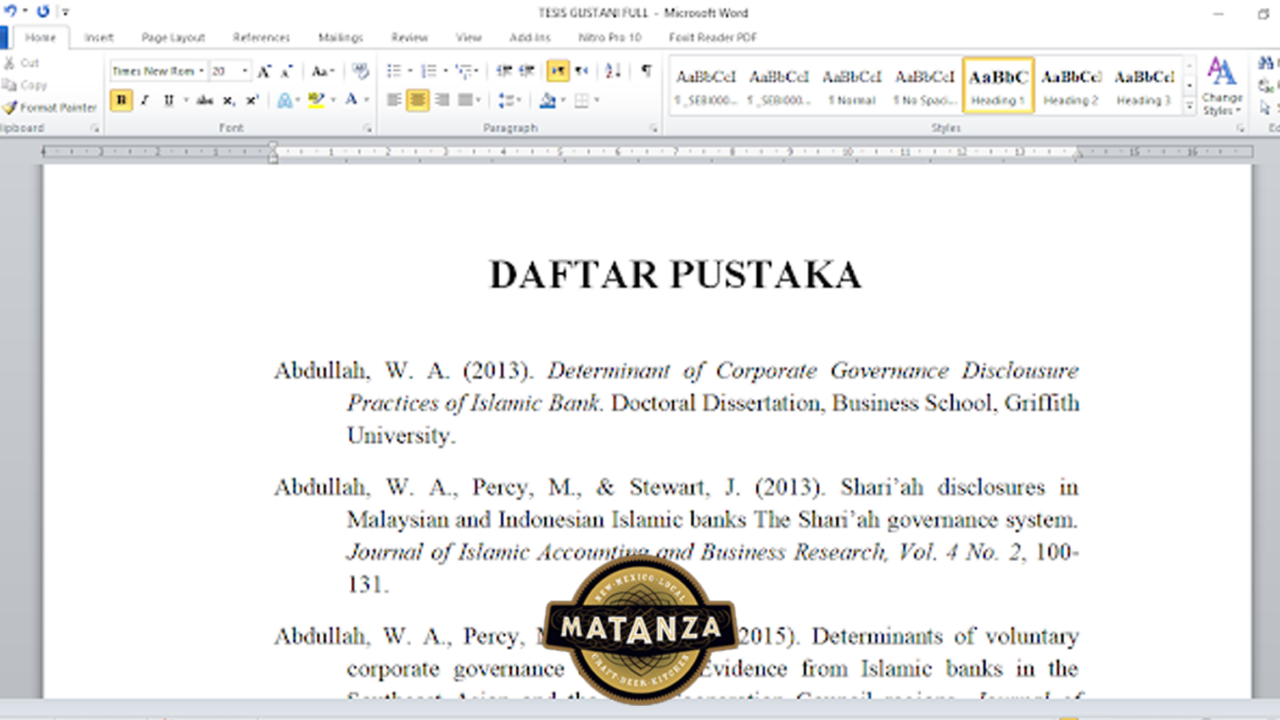
Task: Switch to the Review tab
Action: click(x=409, y=38)
